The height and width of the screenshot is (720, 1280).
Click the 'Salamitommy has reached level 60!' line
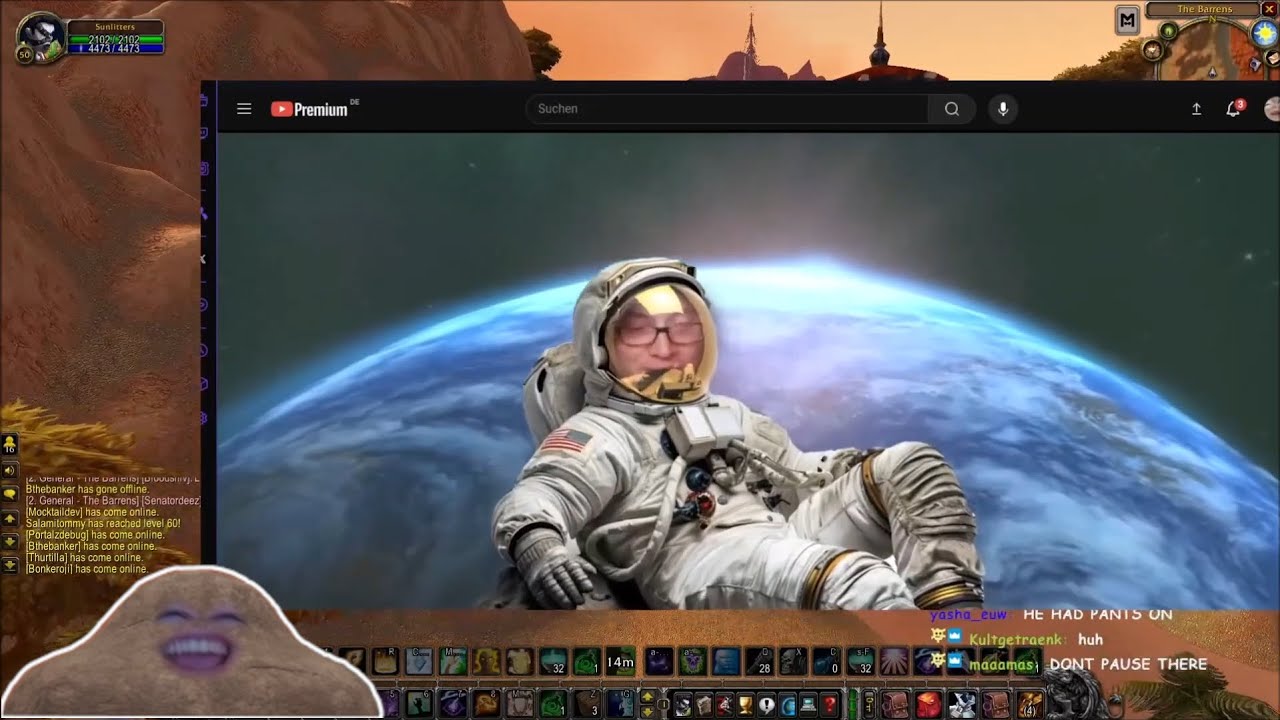(103, 524)
